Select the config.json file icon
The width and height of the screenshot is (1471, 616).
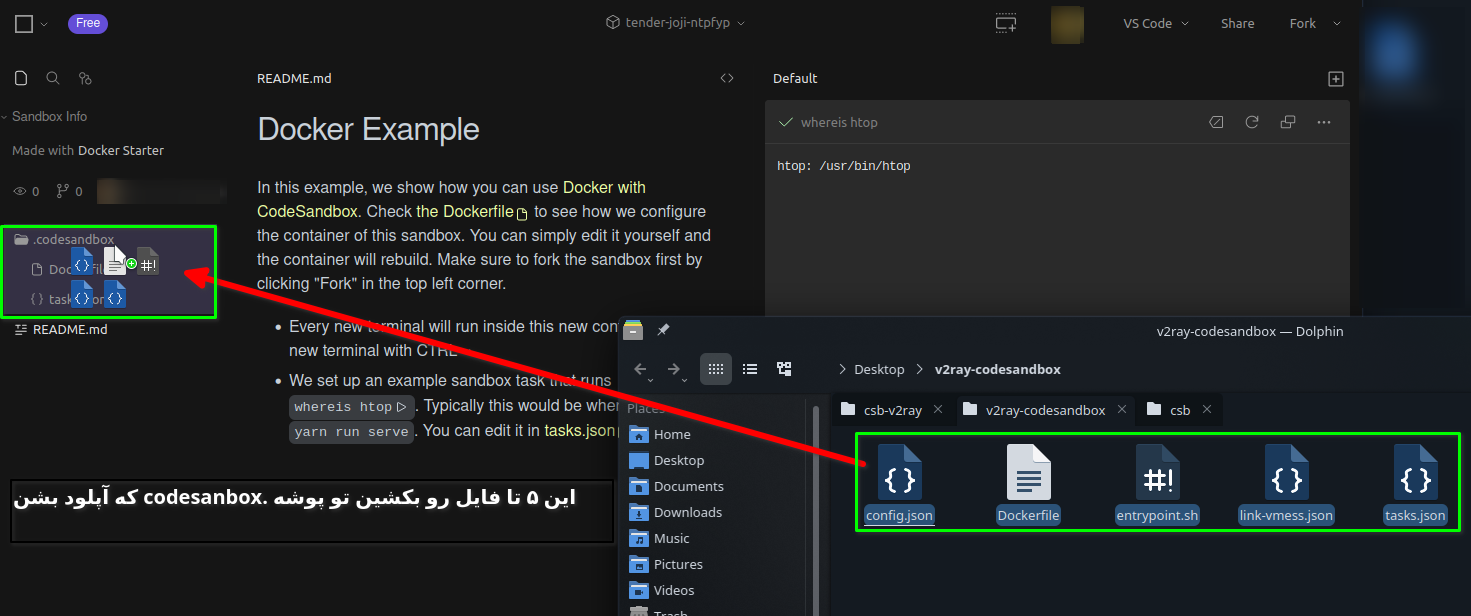coord(899,472)
